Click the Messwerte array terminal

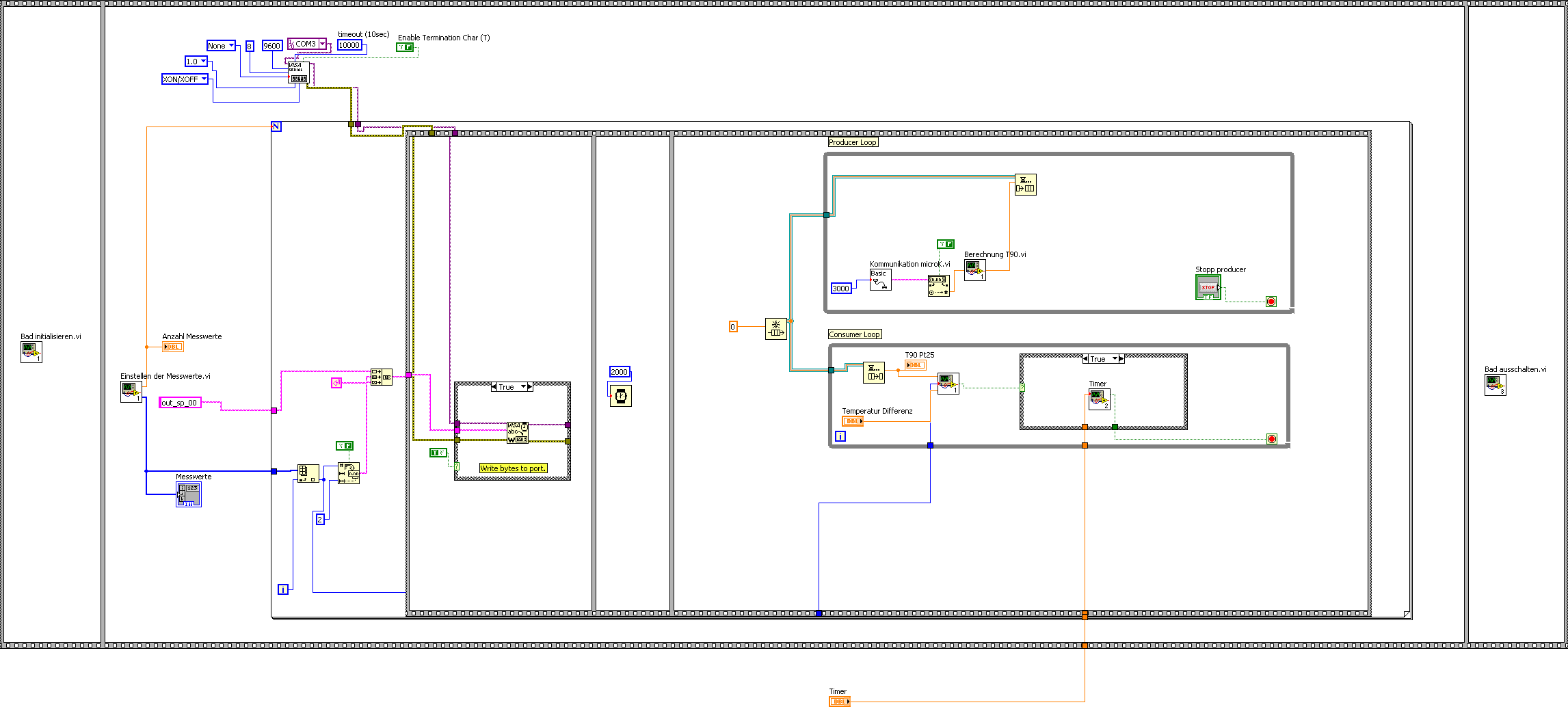coord(189,494)
